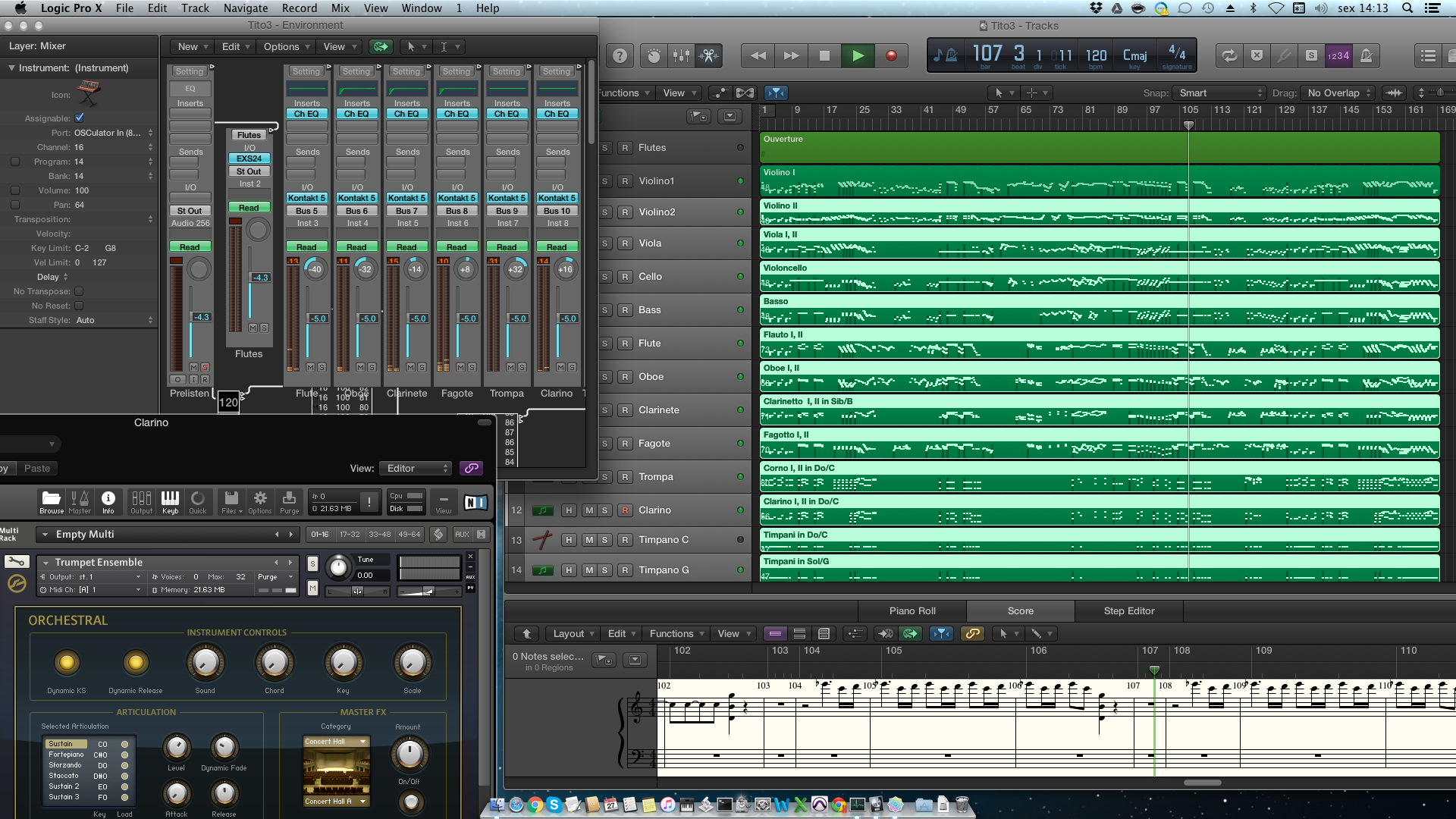Adjust the Master FX Amount knob
The width and height of the screenshot is (1456, 819).
coord(409,753)
